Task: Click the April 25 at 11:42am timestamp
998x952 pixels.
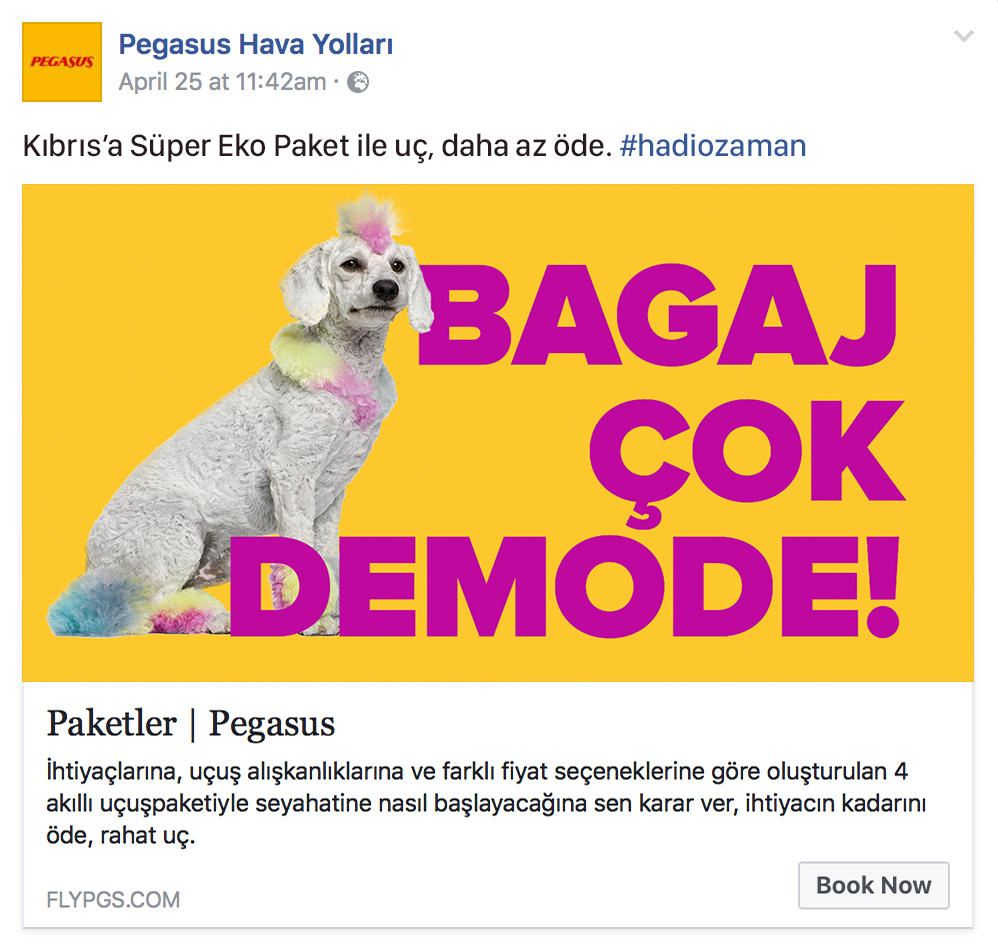Action: [x=223, y=82]
